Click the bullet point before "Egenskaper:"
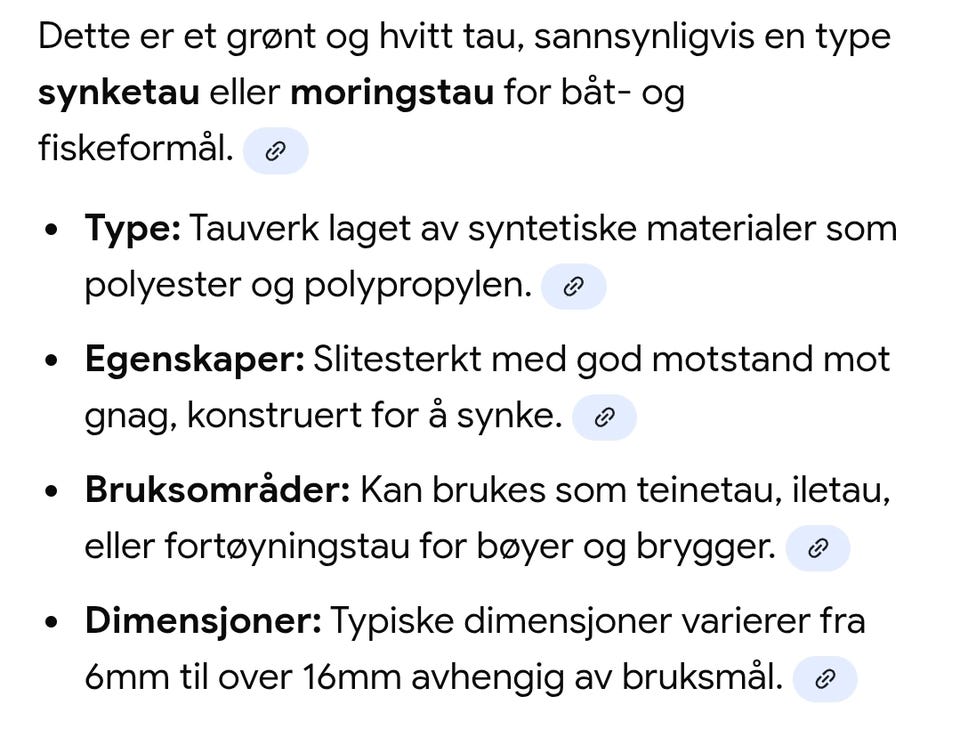The image size is (960, 745). pos(52,360)
